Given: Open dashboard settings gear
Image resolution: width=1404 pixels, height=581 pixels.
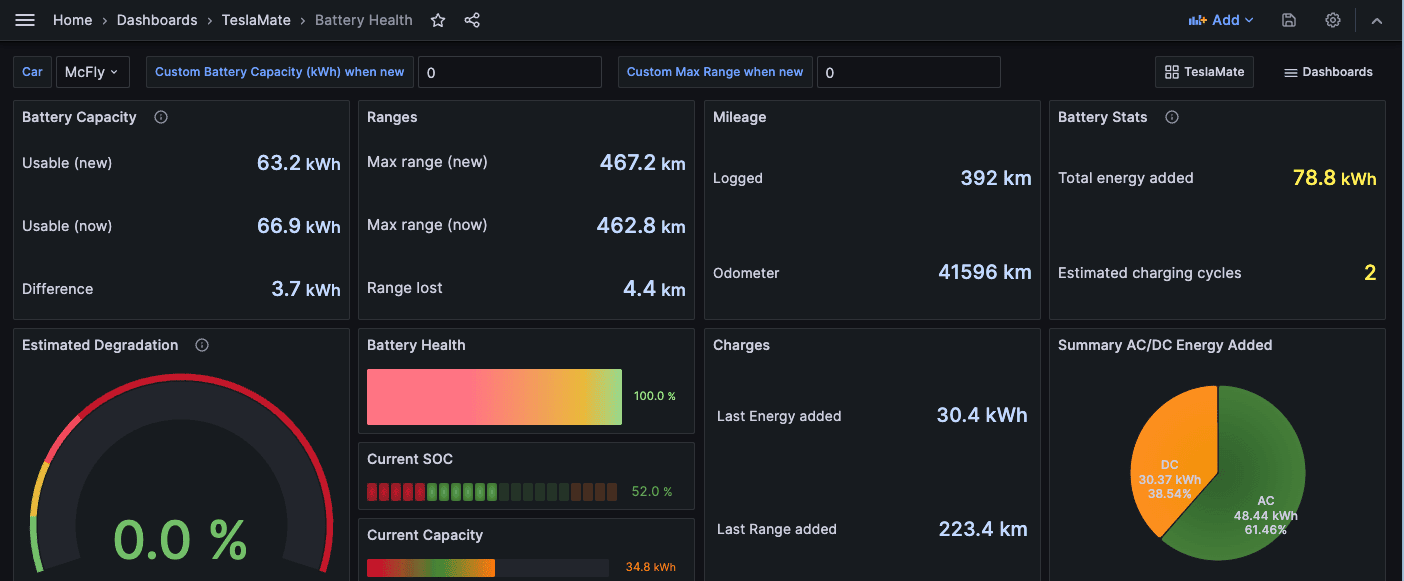Looking at the screenshot, I should 1332,20.
